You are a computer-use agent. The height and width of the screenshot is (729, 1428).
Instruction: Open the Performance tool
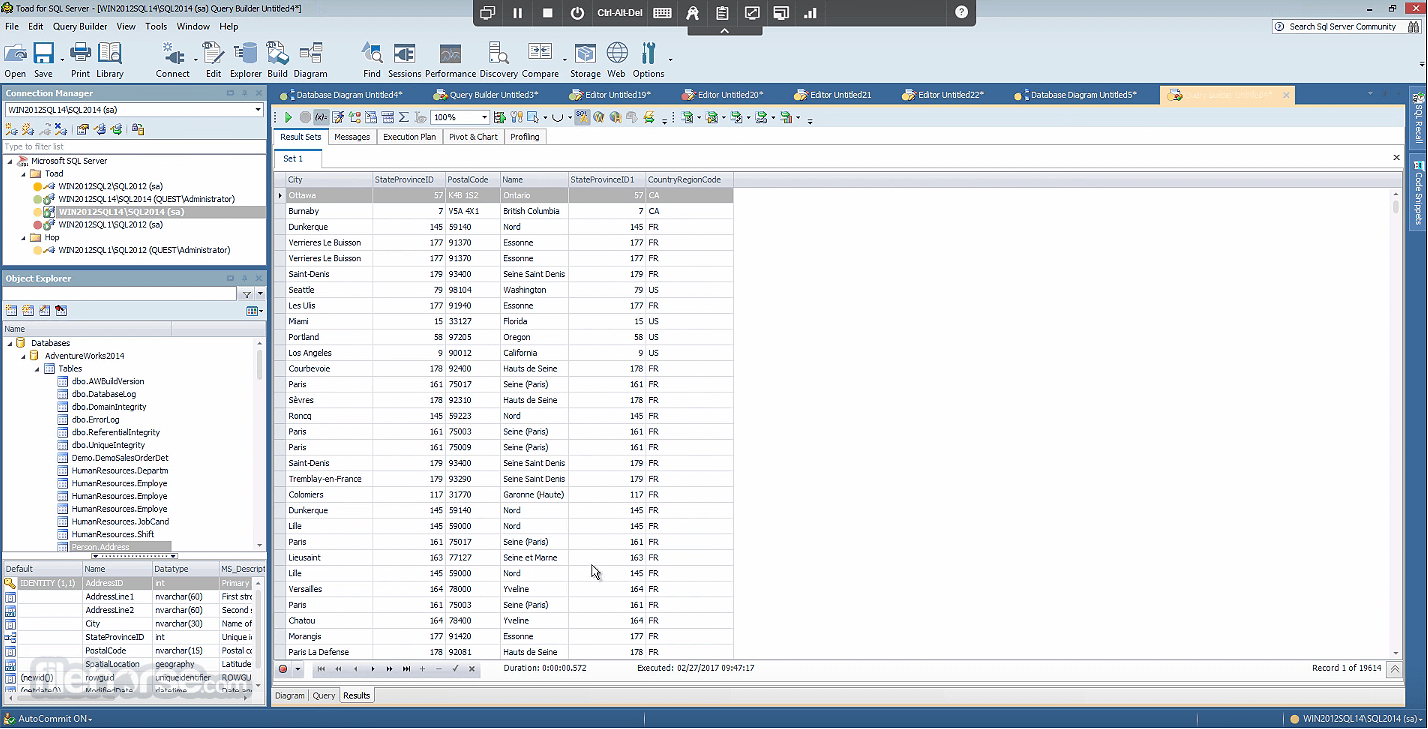tap(451, 59)
